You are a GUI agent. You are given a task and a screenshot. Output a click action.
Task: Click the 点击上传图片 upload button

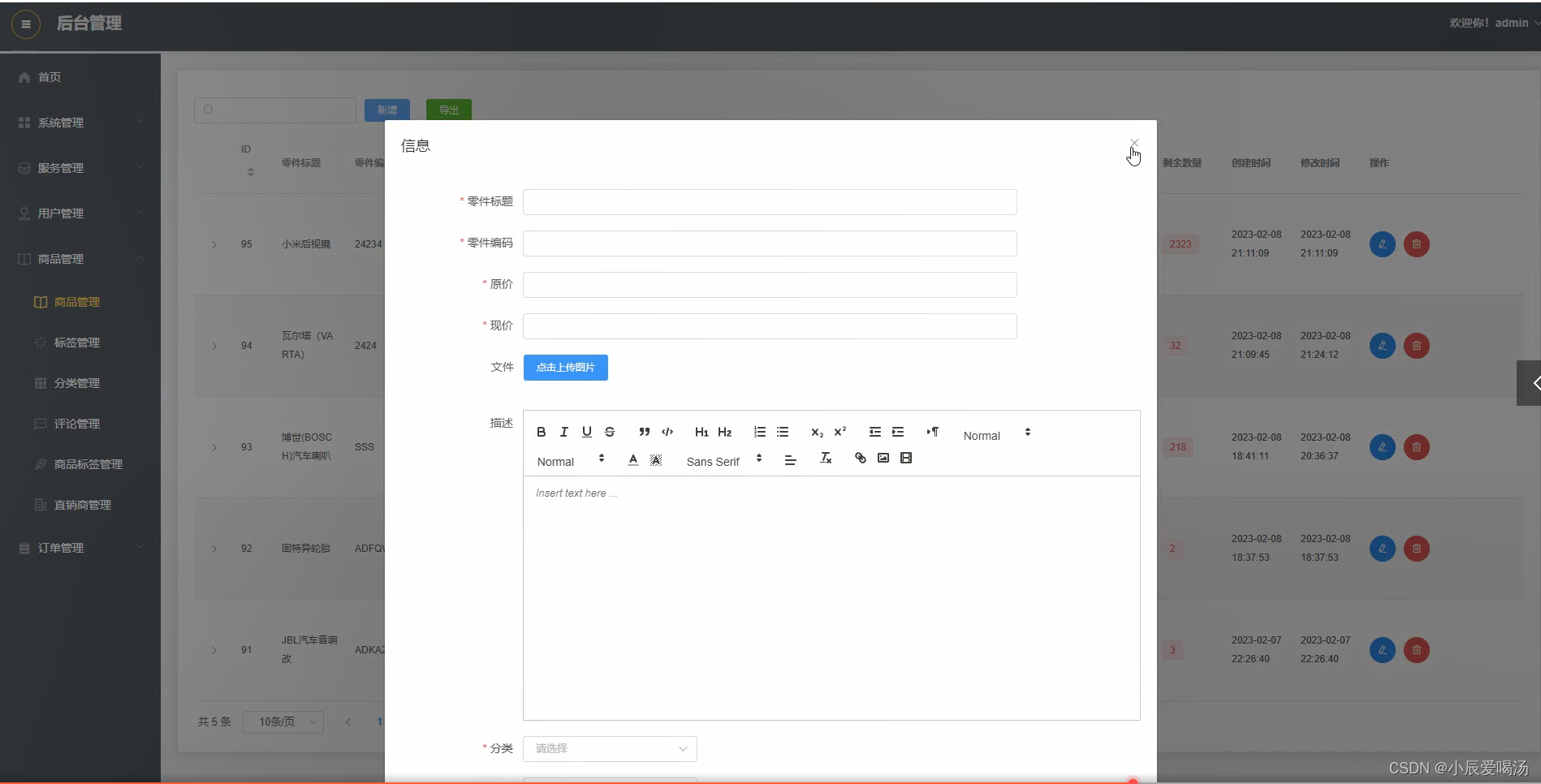(566, 368)
